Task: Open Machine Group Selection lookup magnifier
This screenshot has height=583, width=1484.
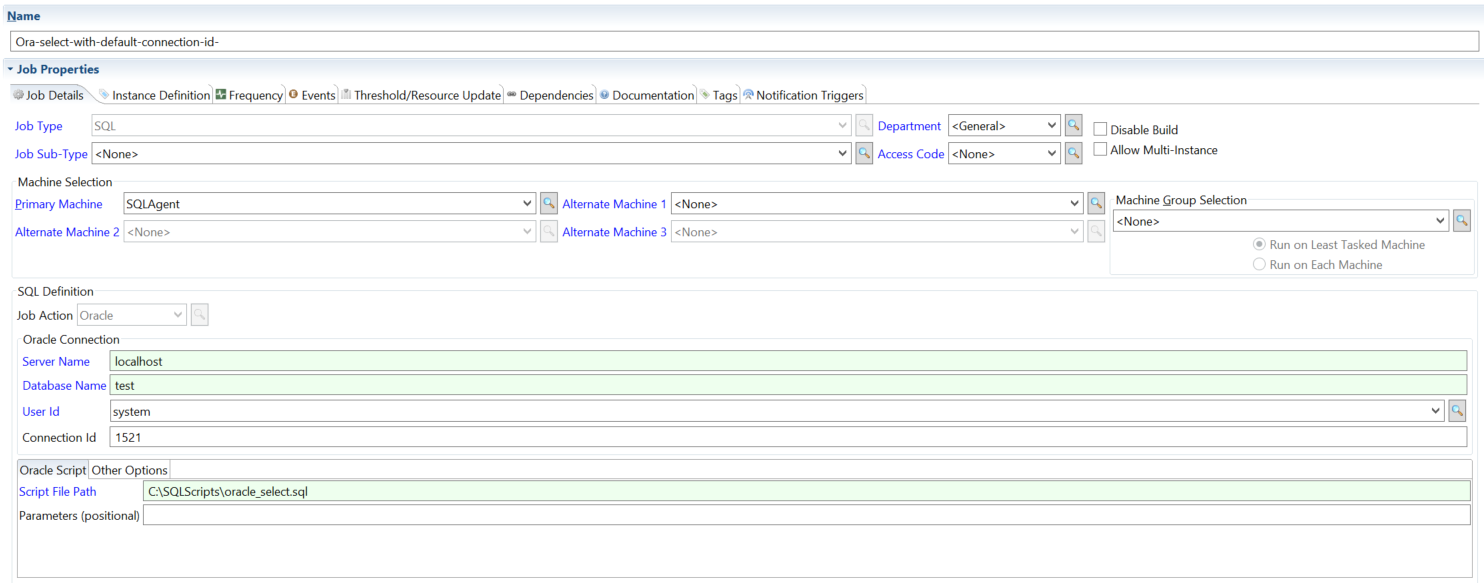Action: pos(1461,221)
